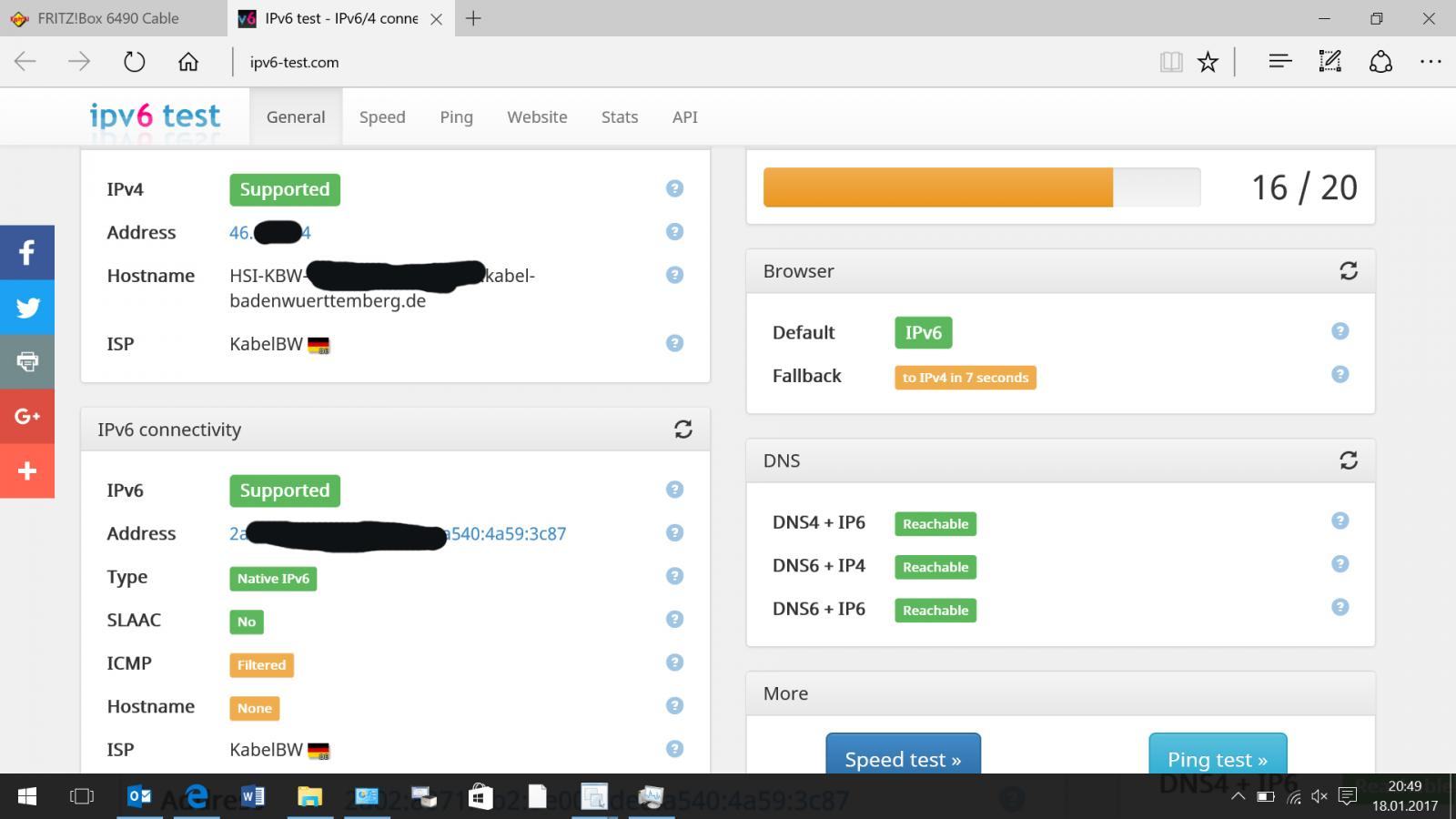The width and height of the screenshot is (1456, 819).
Task: Open Outlook from the taskbar
Action: (x=139, y=796)
